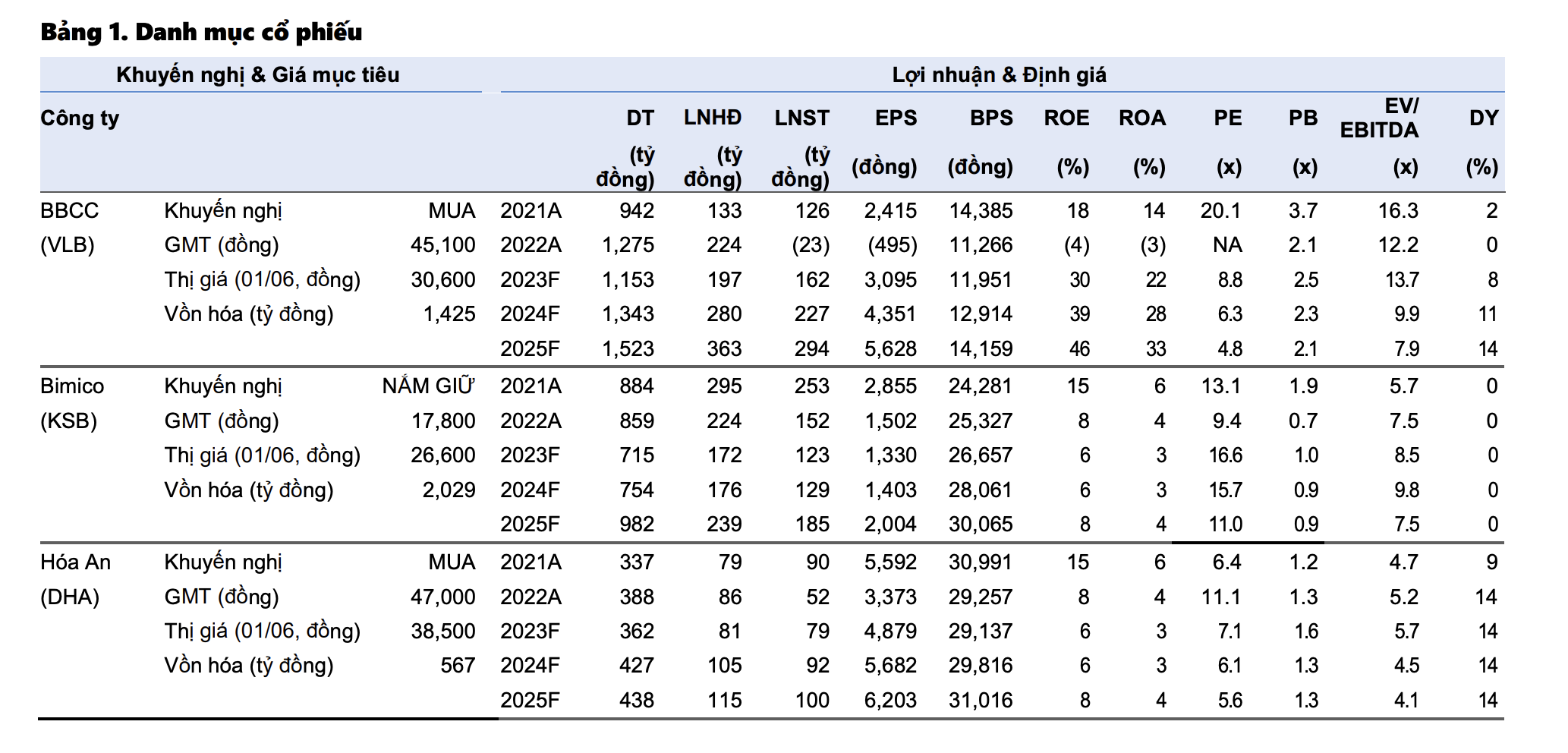Select Bimico's market cap value 2,029
Viewport: 1568px width, 753px height.
point(449,490)
